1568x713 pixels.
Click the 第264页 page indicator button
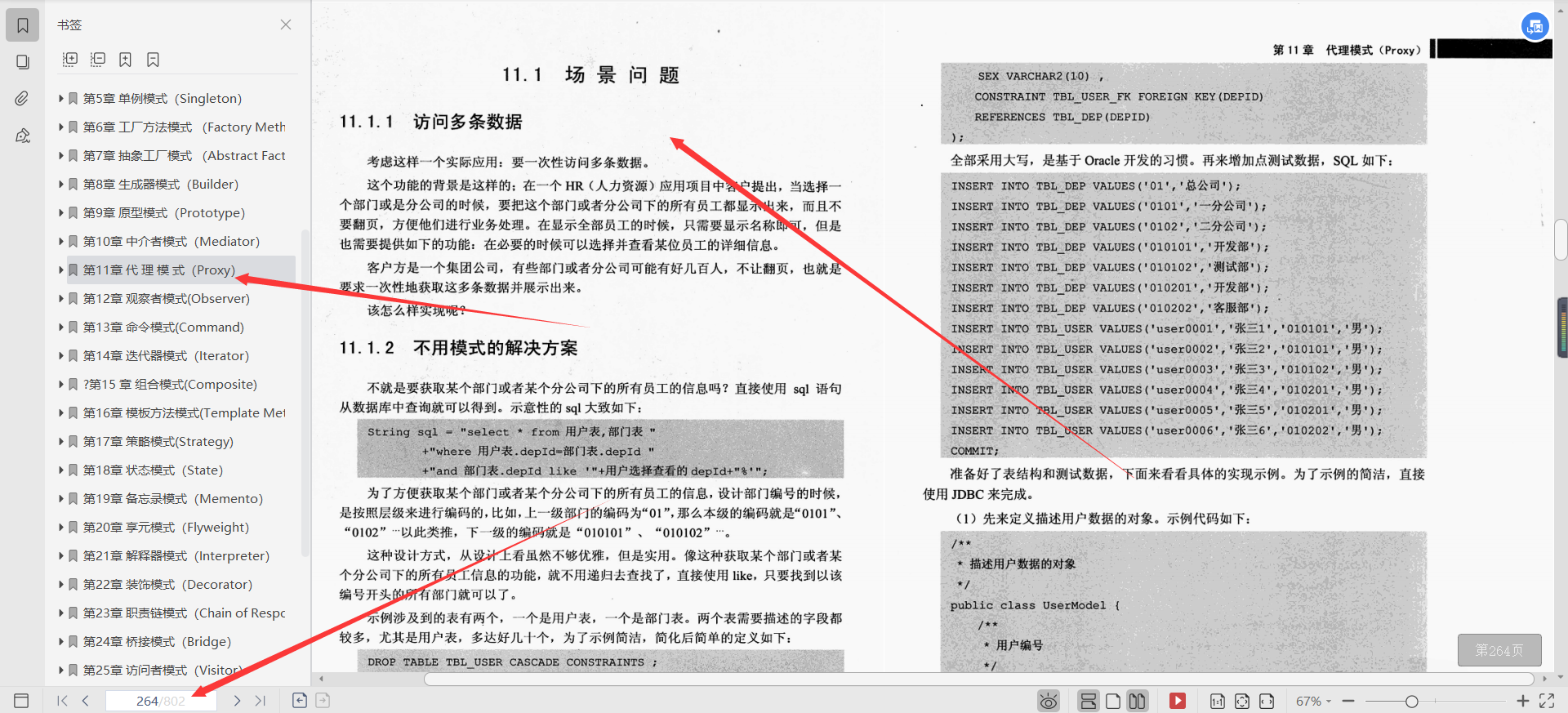1499,650
